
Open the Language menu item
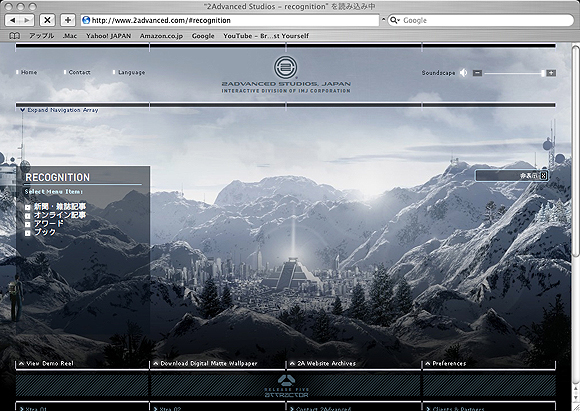coord(129,73)
